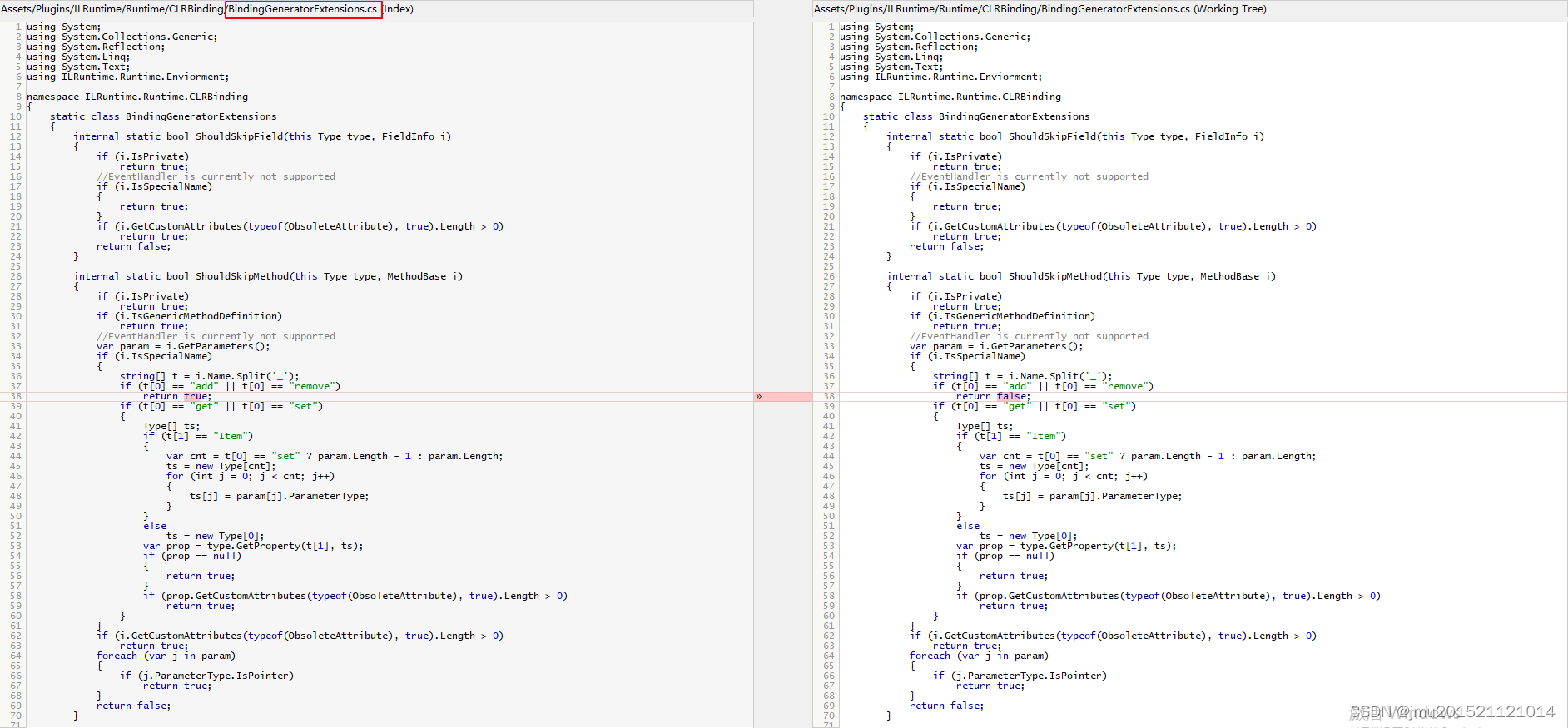Viewport: 1568px width, 728px height.
Task: Click the 'add' or 'remove' condition in right pane
Action: (x=1044, y=386)
